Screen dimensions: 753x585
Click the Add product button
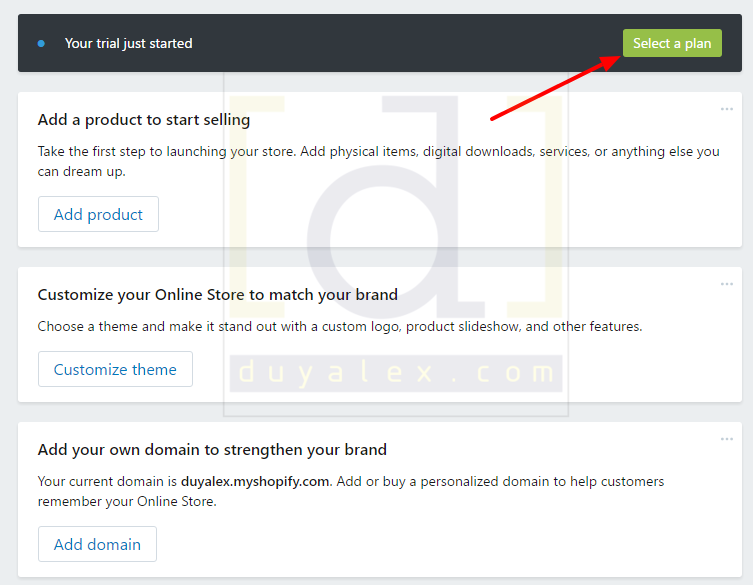[x=98, y=214]
